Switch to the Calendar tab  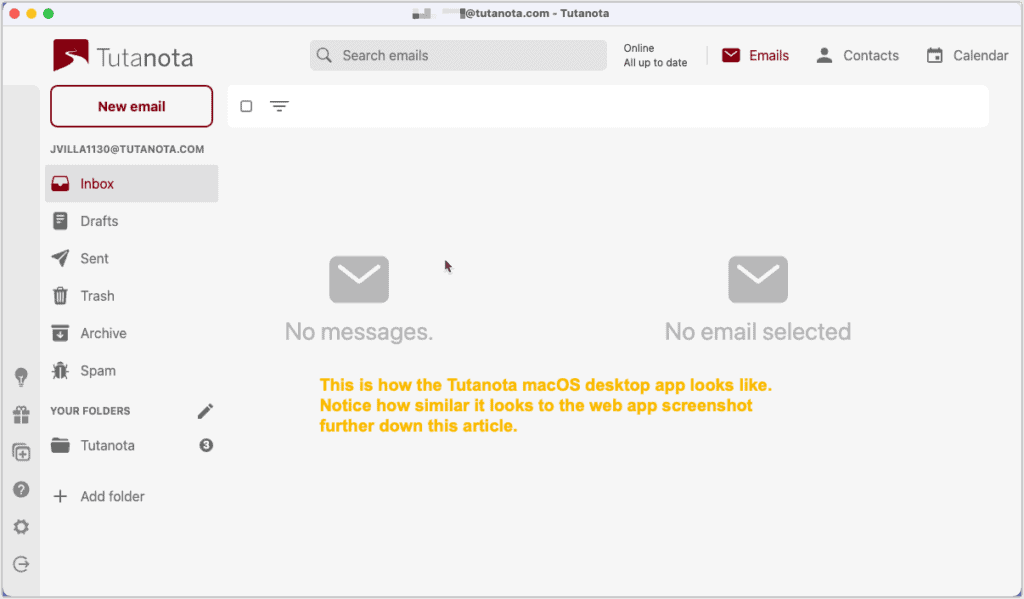point(967,56)
